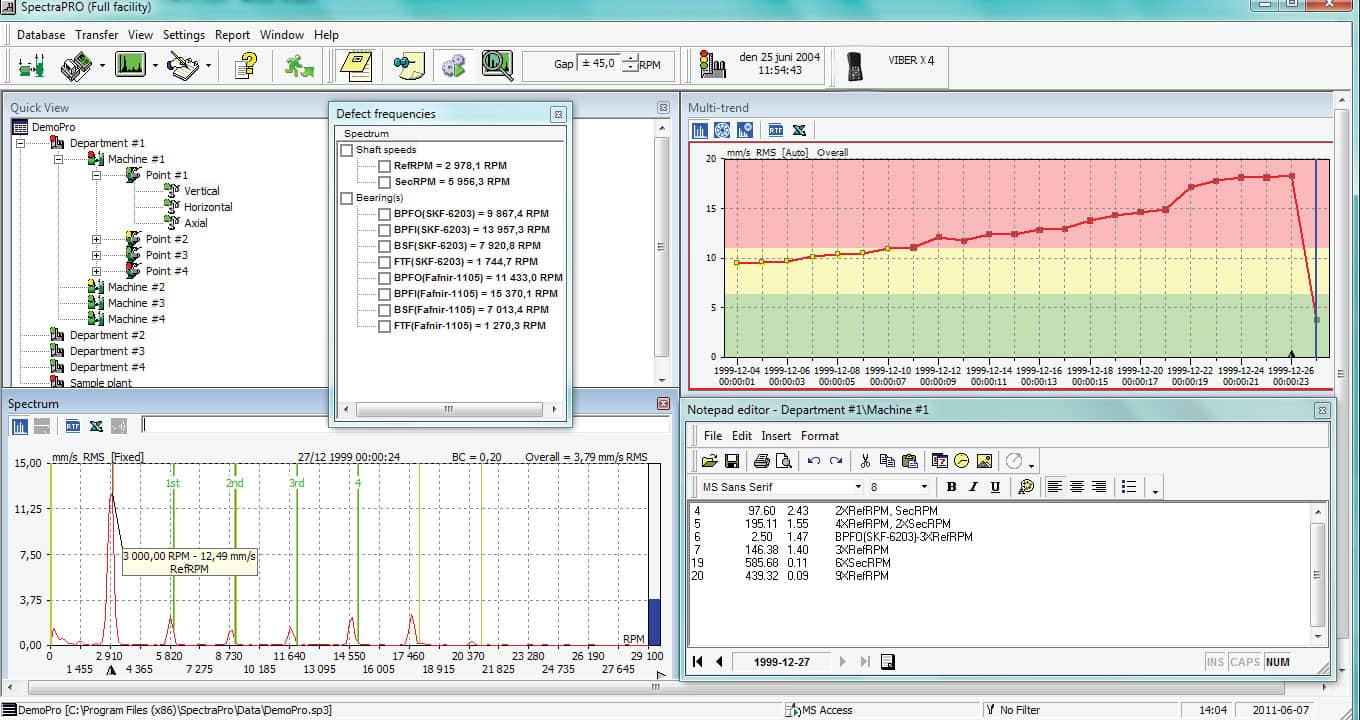Viewport: 1360px width, 720px height.
Task: Click the green running man exit icon
Action: click(298, 67)
